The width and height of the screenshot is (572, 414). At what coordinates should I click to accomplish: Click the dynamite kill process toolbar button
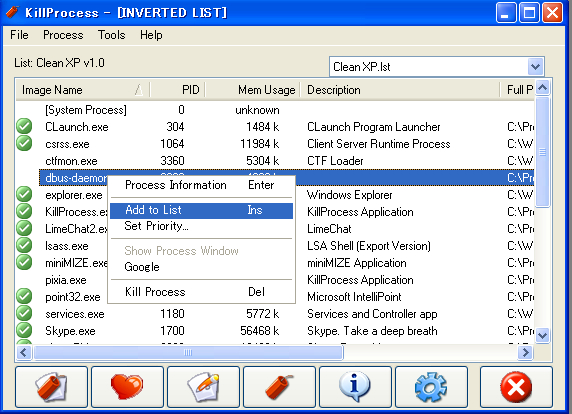pyautogui.click(x=279, y=387)
